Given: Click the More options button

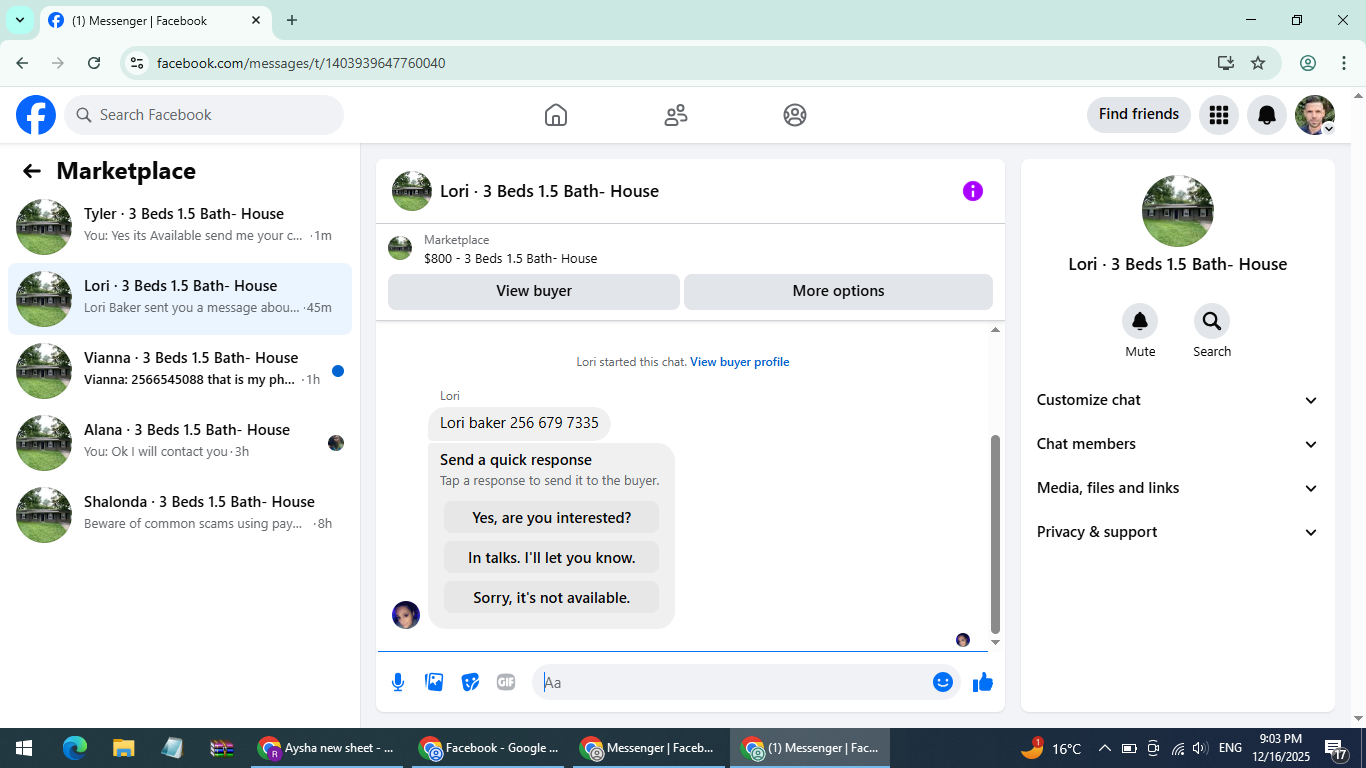Looking at the screenshot, I should coord(838,291).
